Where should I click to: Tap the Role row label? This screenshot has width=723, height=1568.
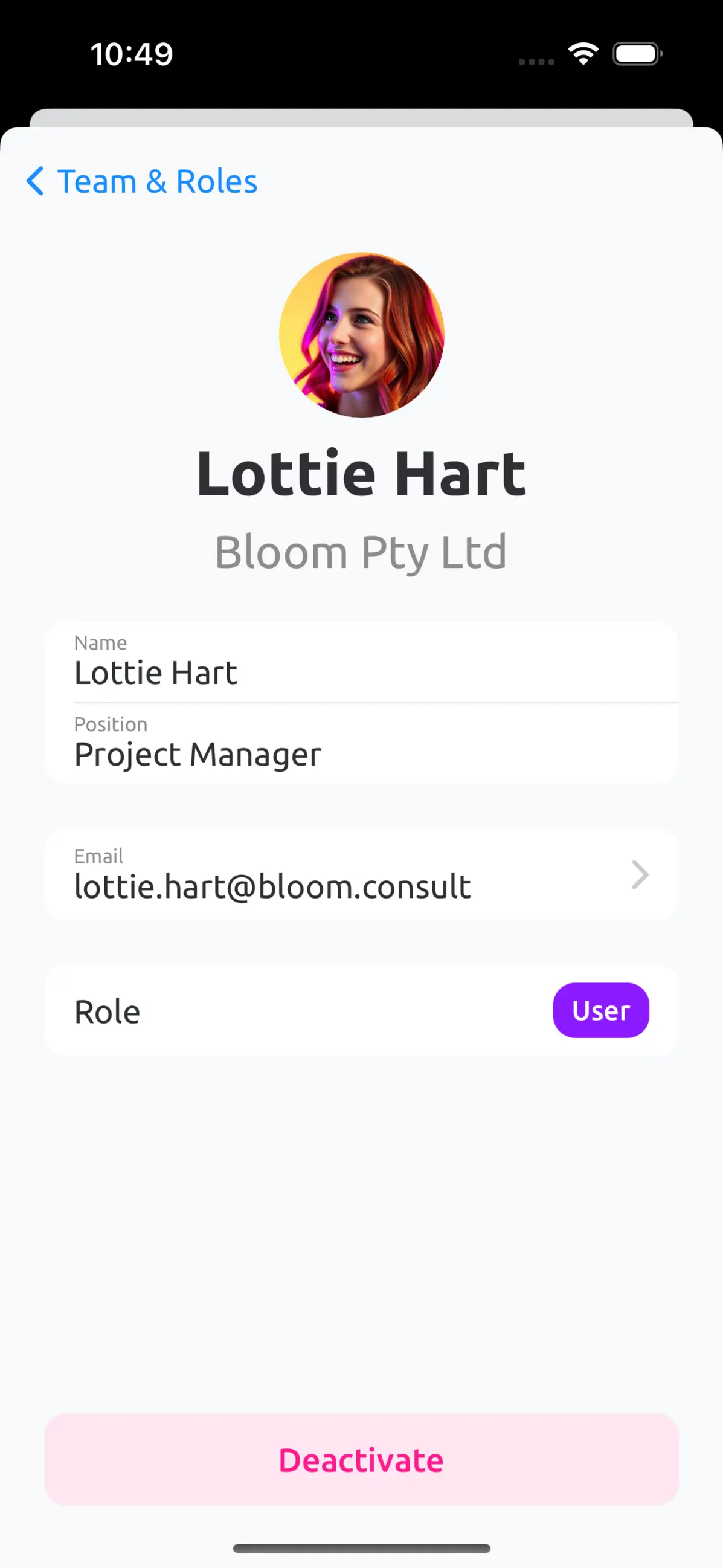(107, 1011)
